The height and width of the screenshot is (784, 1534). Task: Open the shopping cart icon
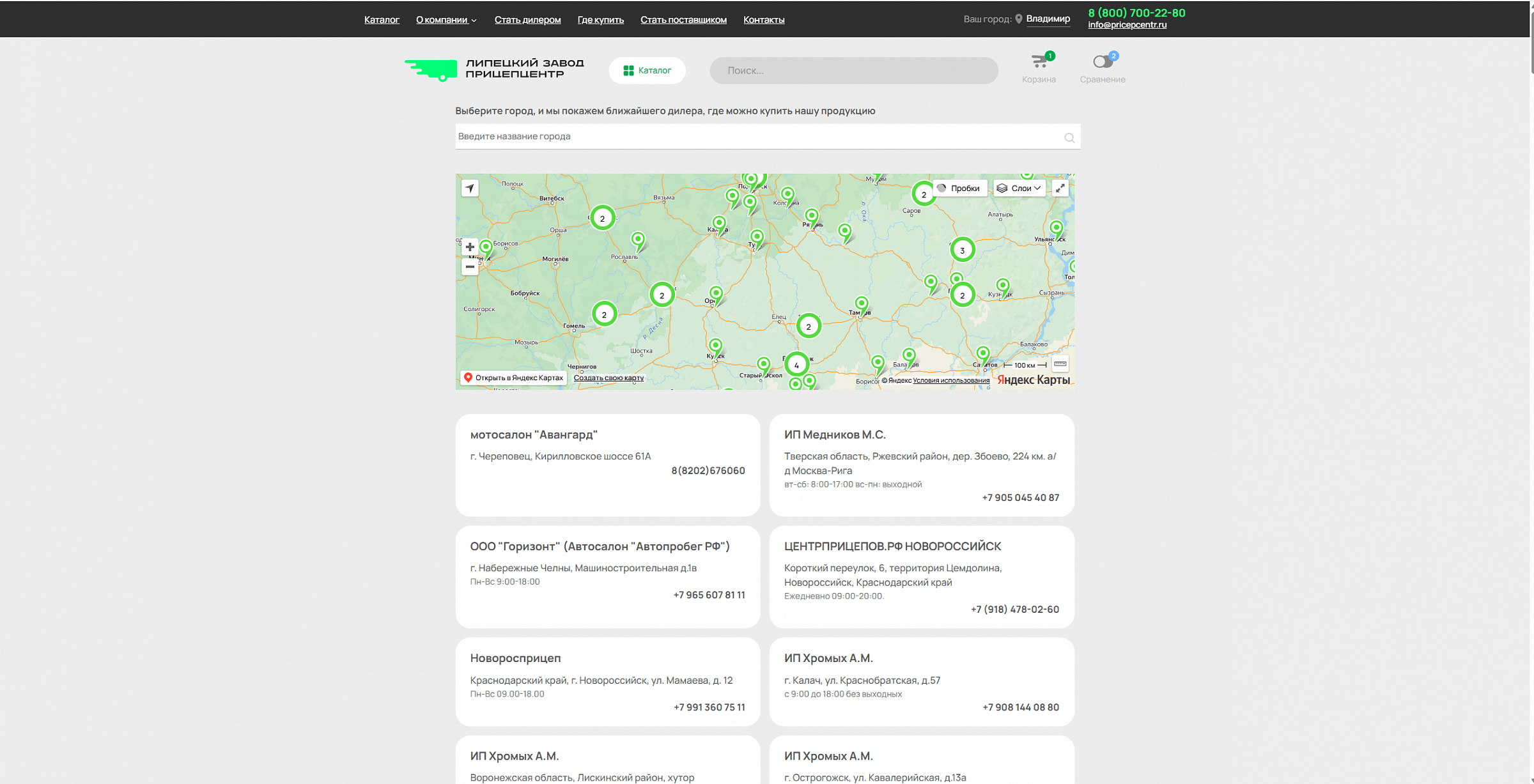coord(1039,62)
